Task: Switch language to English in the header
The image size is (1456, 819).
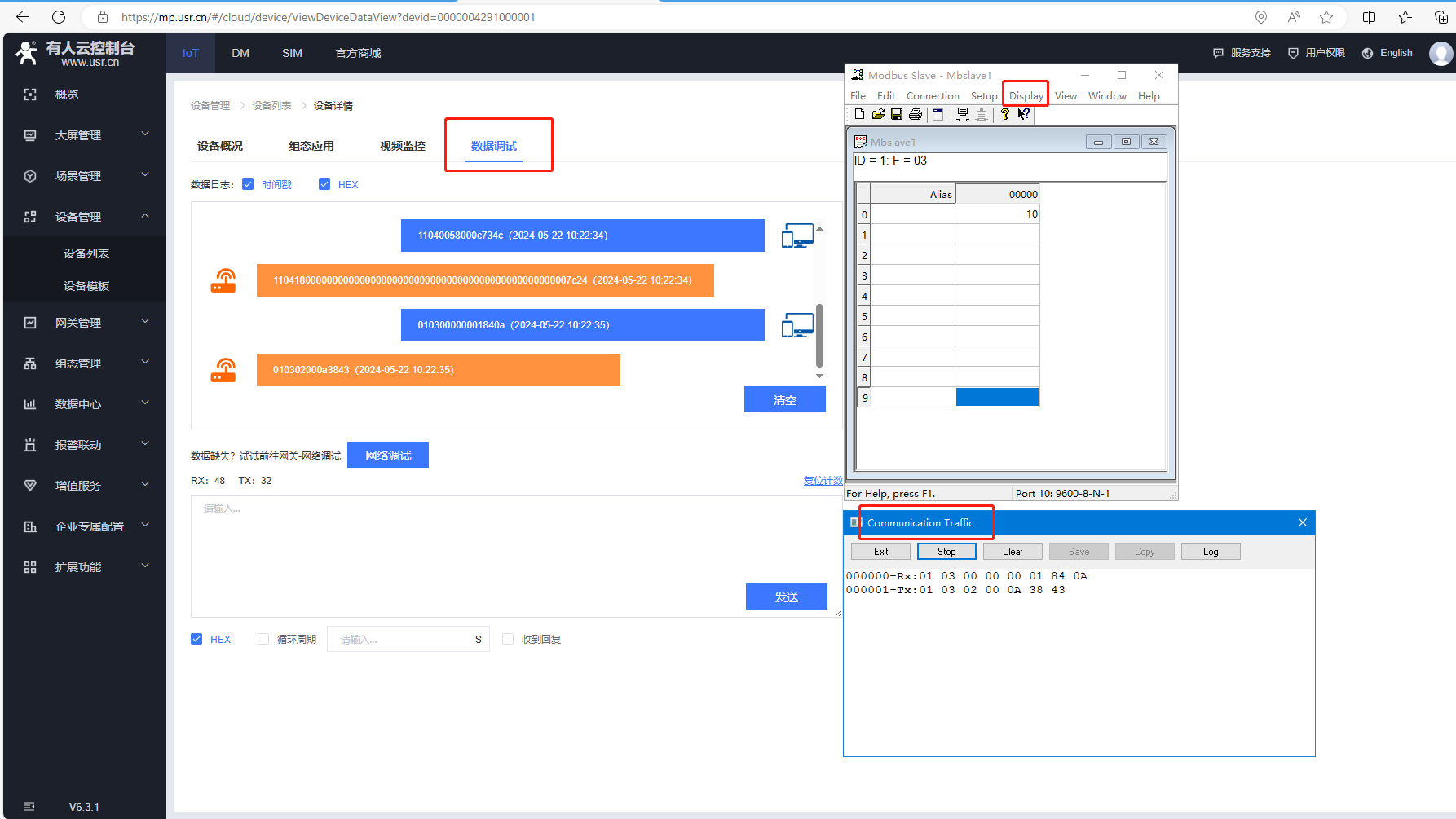Action: pos(1388,53)
